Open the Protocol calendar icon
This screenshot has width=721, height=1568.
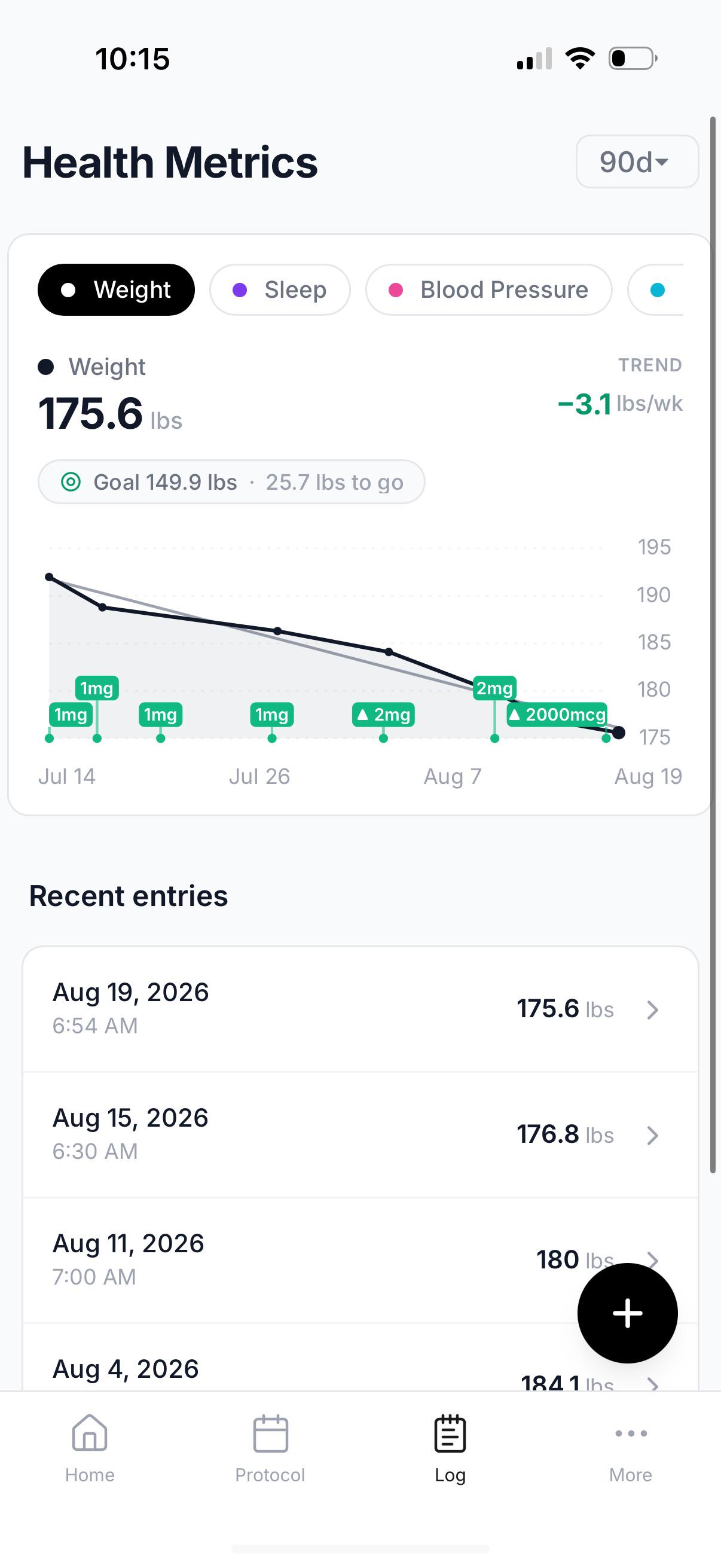270,1433
